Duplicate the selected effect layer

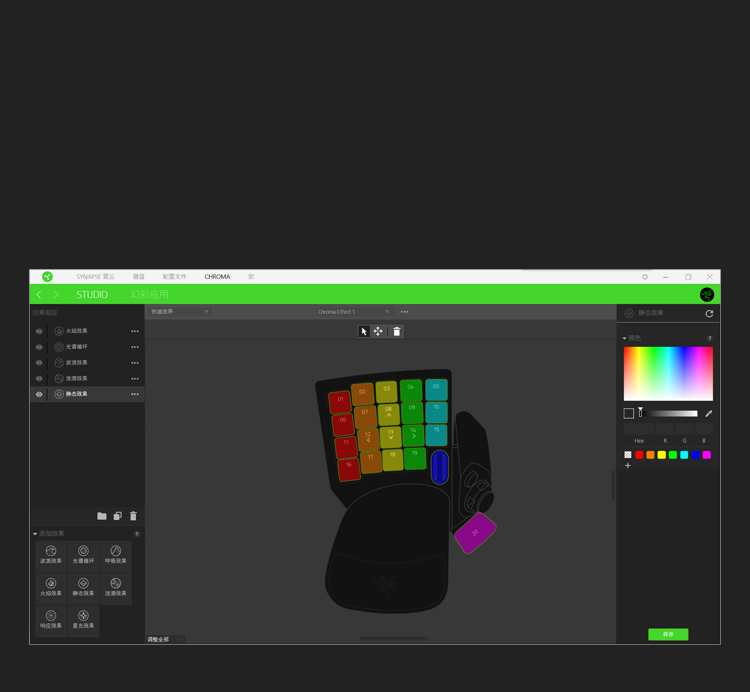pyautogui.click(x=118, y=516)
